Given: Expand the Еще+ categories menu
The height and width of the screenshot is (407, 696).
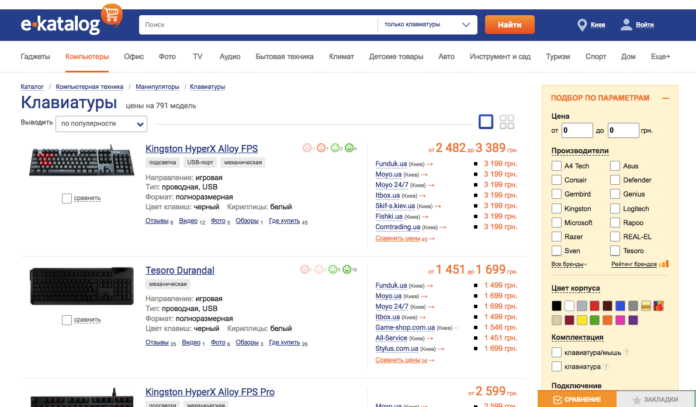Looking at the screenshot, I should pyautogui.click(x=660, y=56).
